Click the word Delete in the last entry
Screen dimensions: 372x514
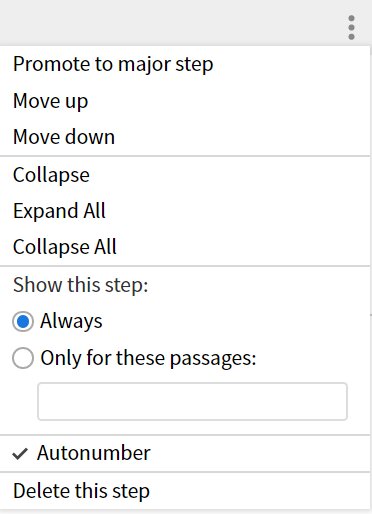[41, 491]
